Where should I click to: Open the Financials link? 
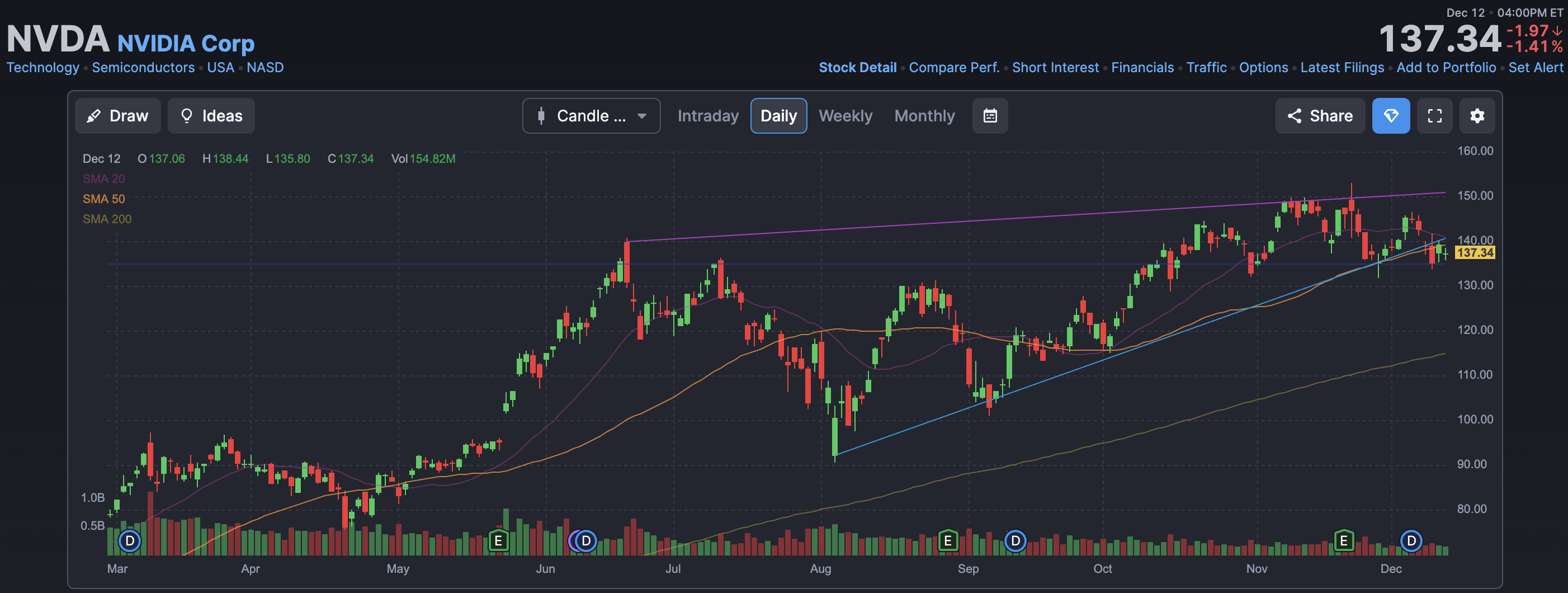click(x=1142, y=68)
